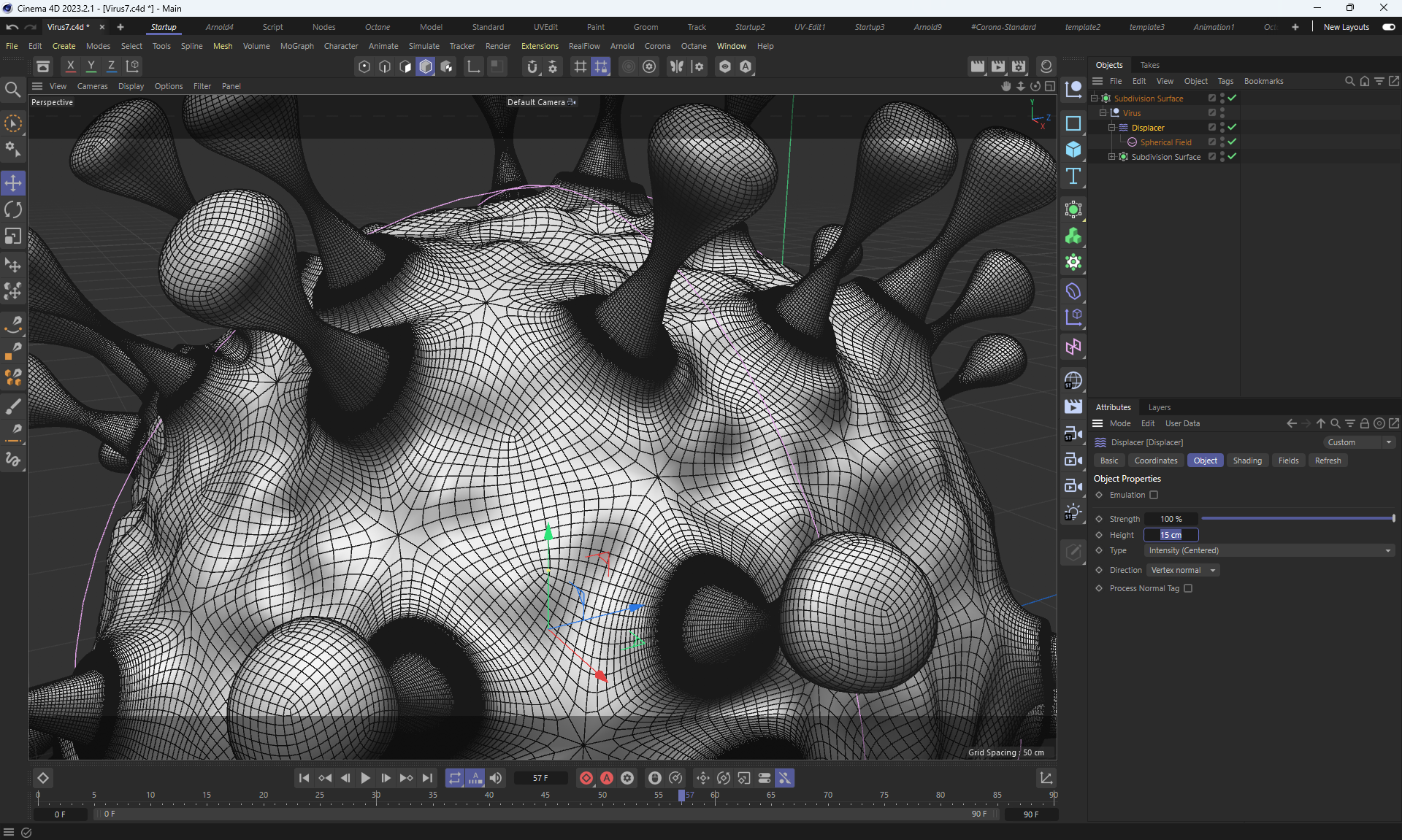Click the Strength slider track
Viewport: 1402px width, 840px height.
(1297, 518)
